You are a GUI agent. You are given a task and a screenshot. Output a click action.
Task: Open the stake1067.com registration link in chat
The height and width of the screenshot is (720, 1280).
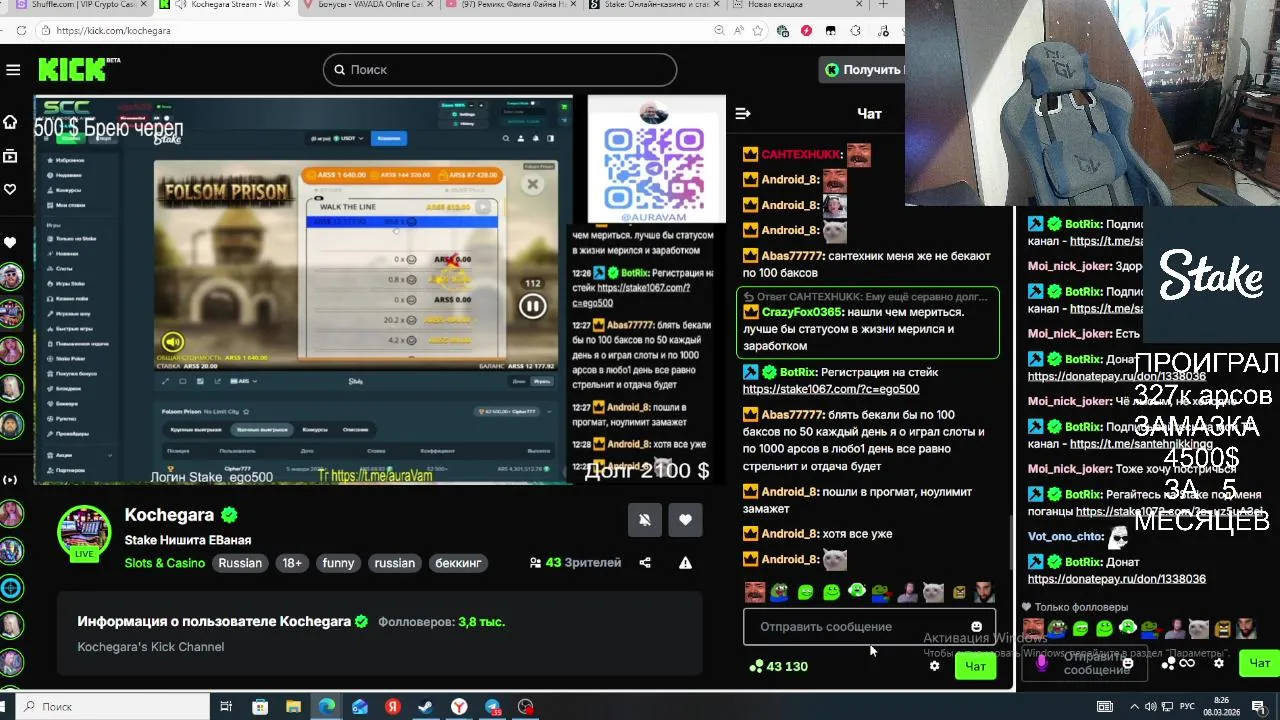(831, 389)
